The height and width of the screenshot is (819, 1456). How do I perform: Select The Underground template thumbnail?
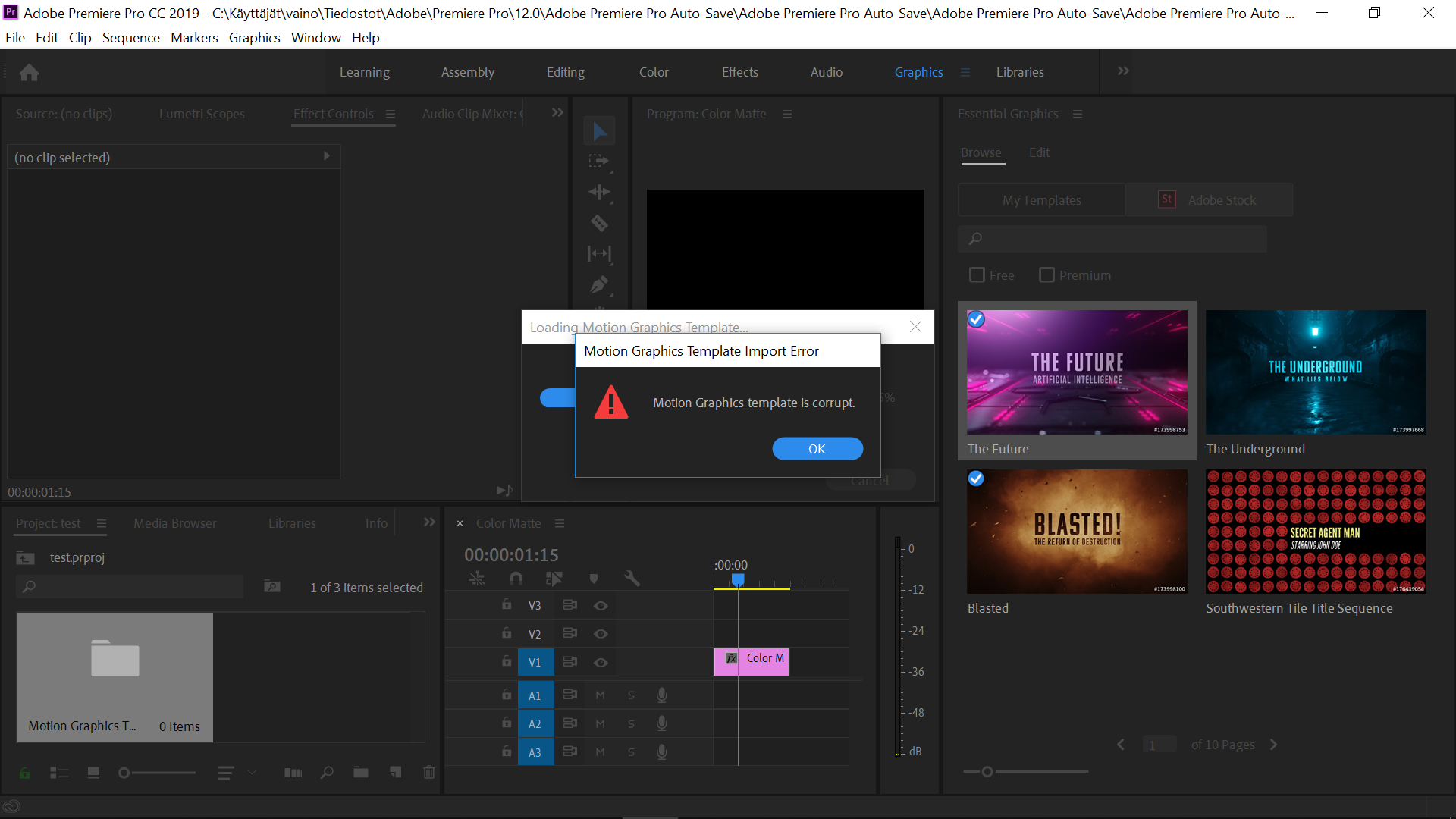pos(1316,372)
